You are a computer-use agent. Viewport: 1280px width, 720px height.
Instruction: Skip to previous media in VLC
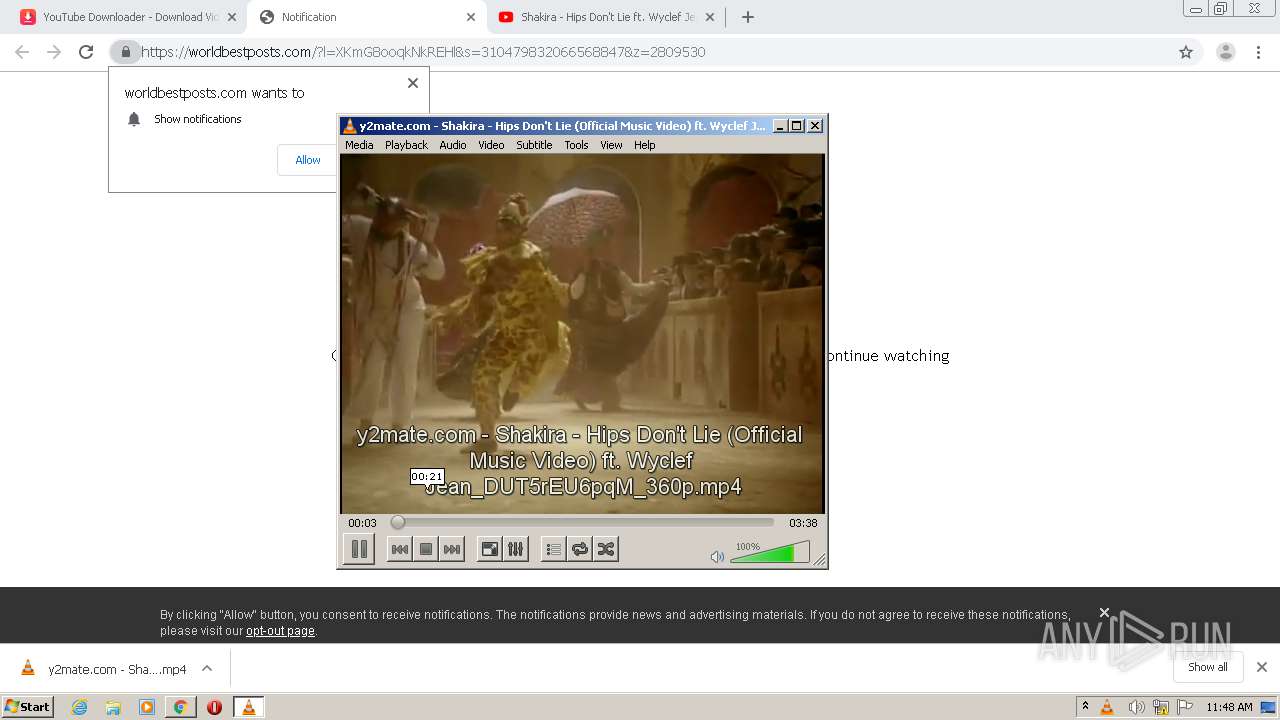399,549
